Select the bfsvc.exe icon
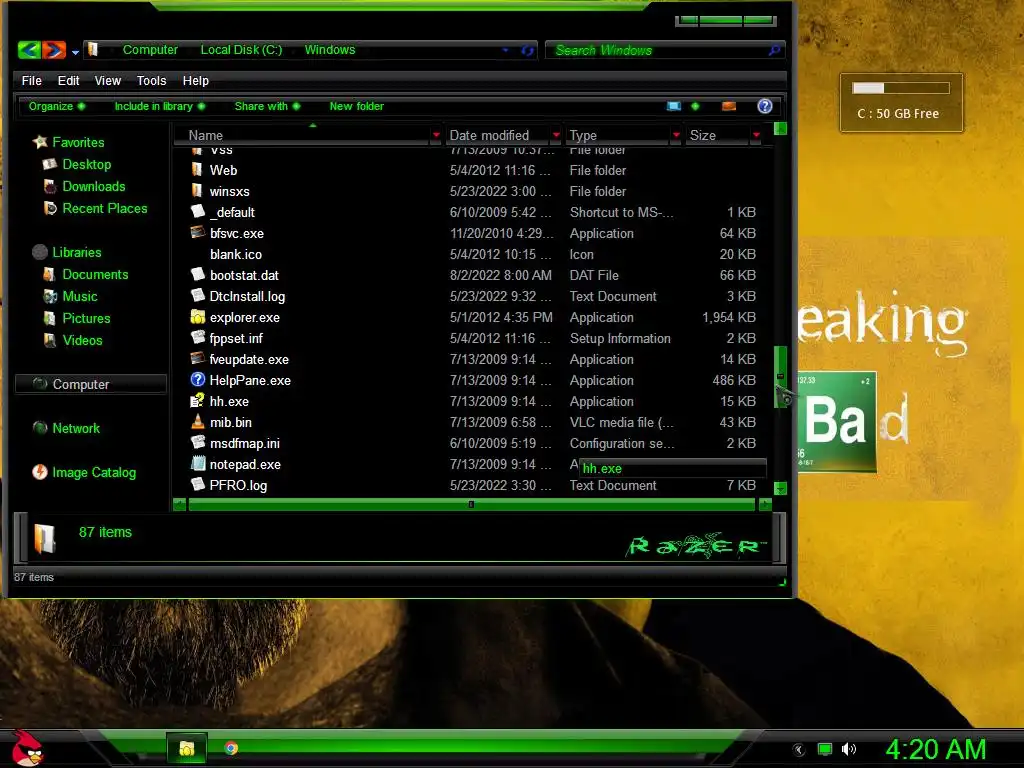Viewport: 1024px width, 768px height. [x=197, y=232]
